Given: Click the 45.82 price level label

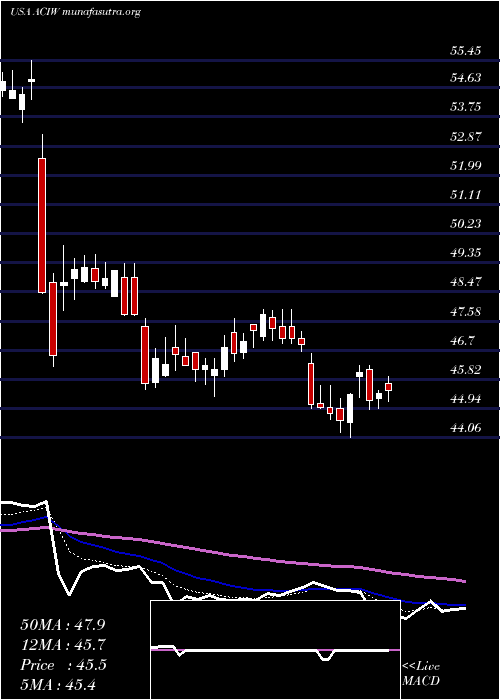Looking at the screenshot, I should [x=466, y=370].
